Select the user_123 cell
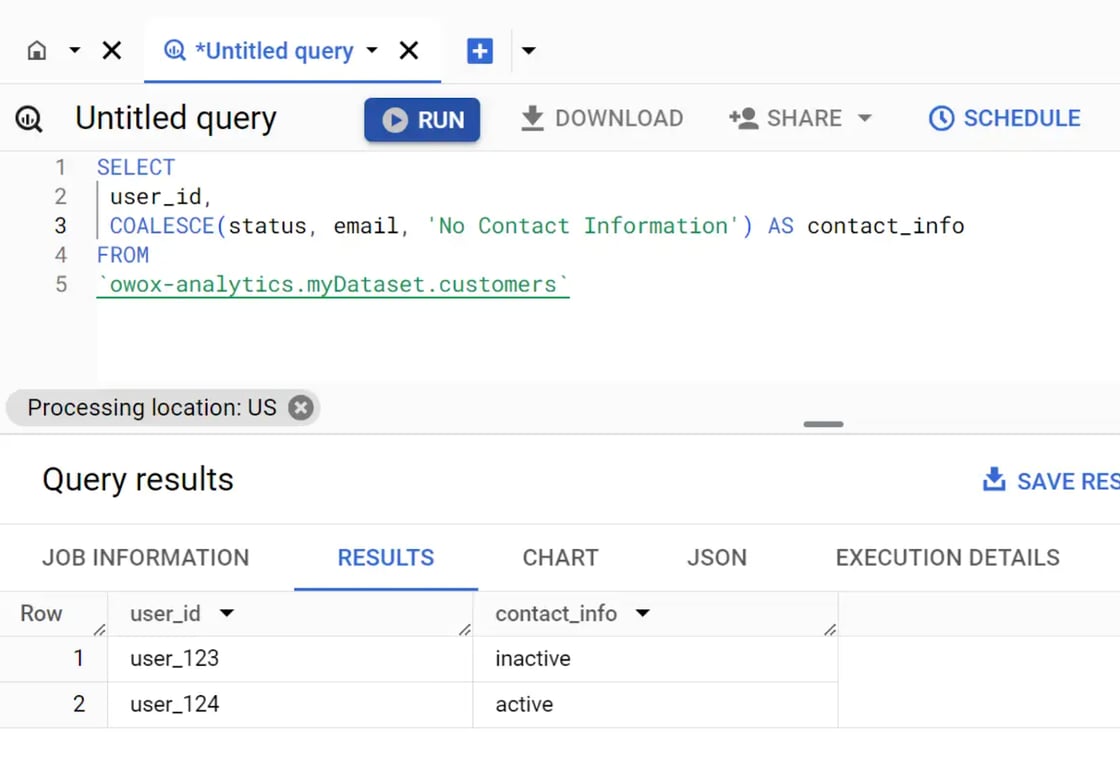This screenshot has height=768, width=1120. click(290, 659)
